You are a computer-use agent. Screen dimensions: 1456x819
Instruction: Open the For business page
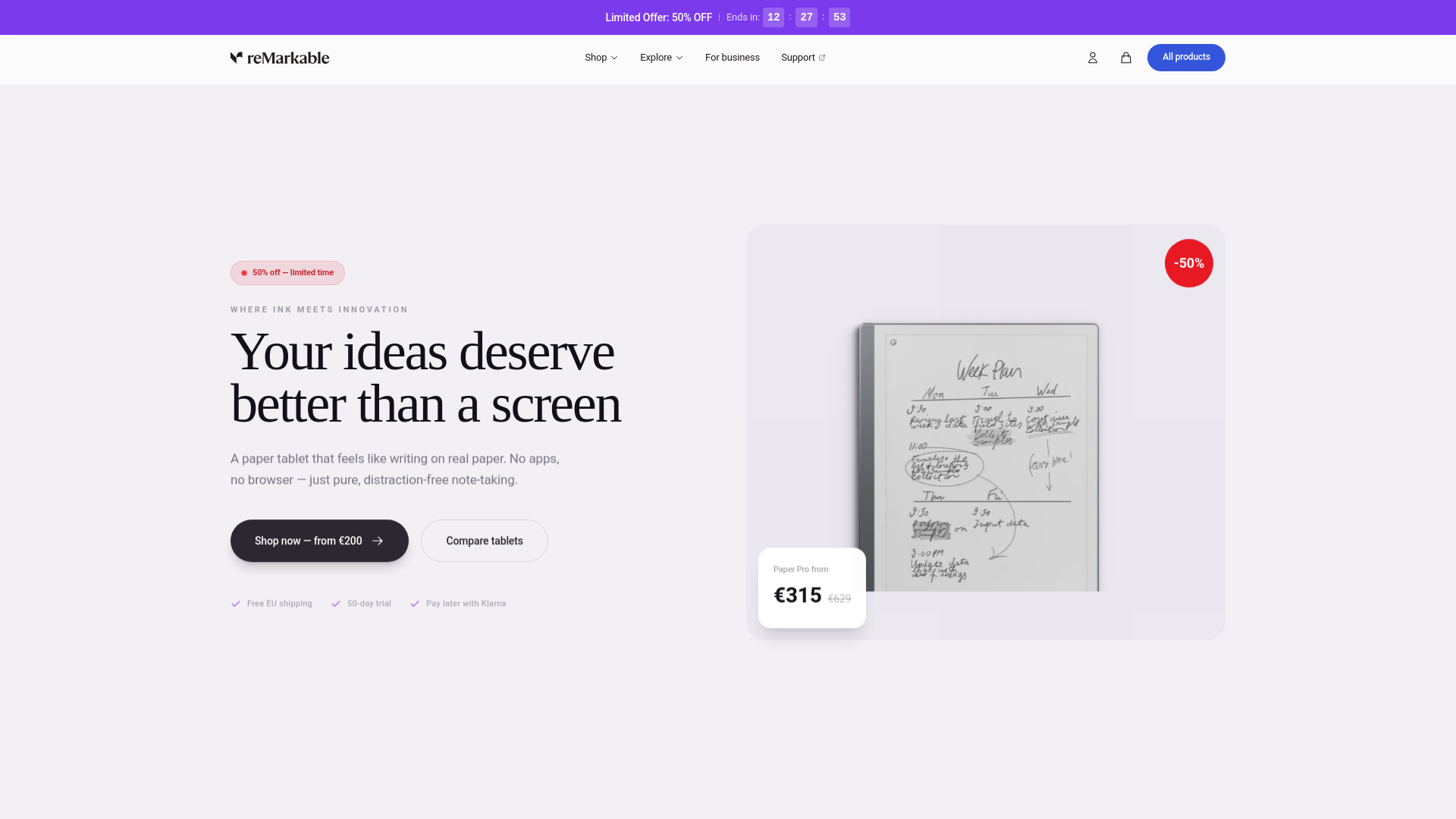(733, 58)
